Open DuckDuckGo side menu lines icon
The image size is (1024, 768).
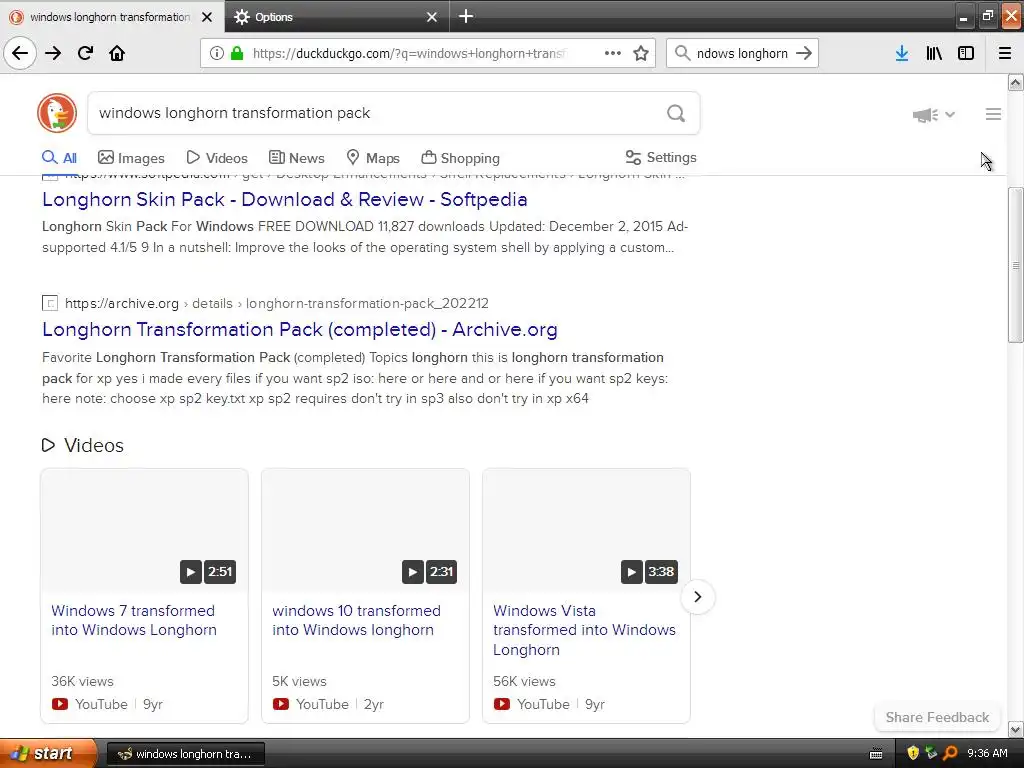tap(993, 114)
